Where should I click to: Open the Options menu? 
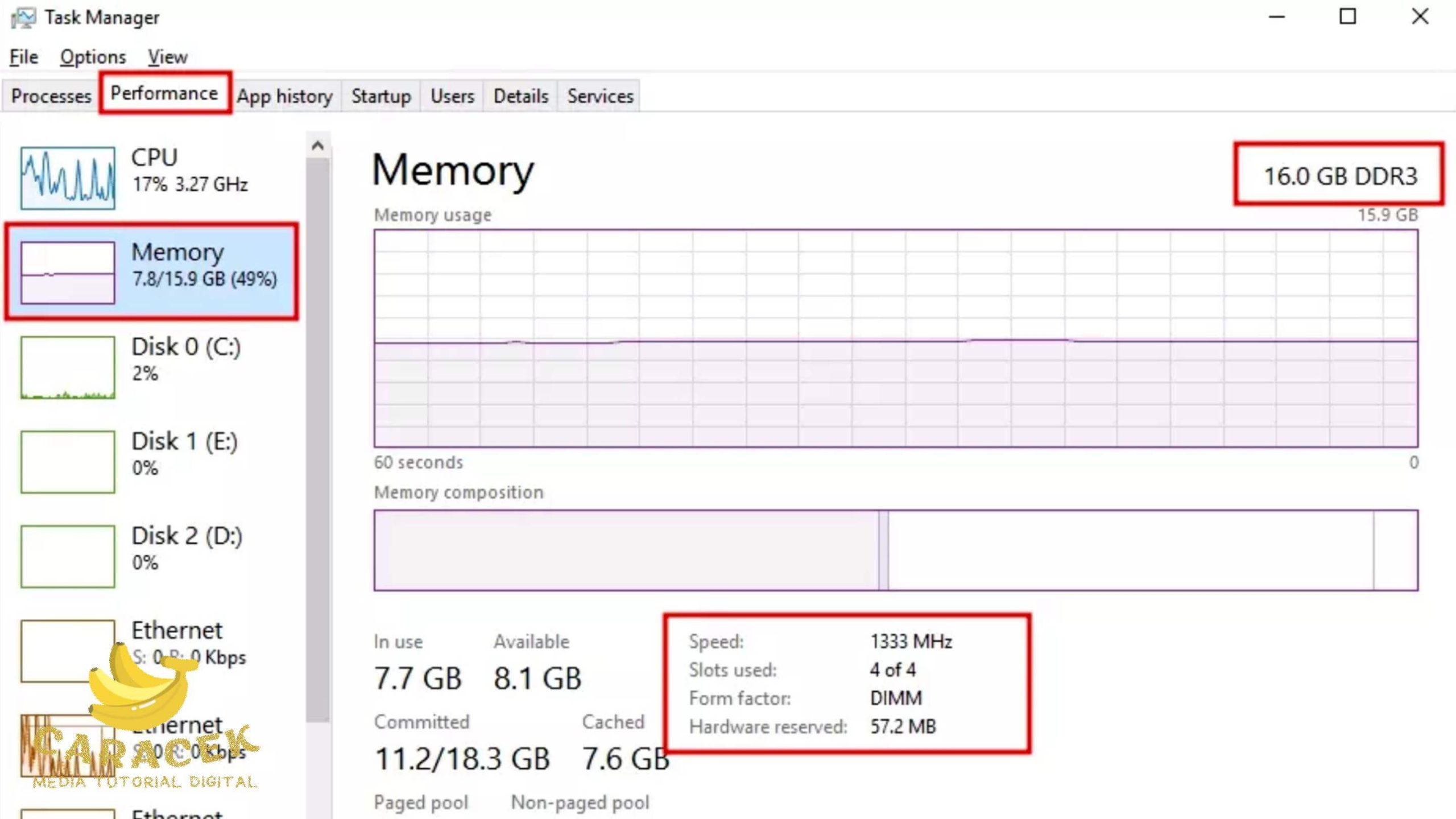coord(93,57)
